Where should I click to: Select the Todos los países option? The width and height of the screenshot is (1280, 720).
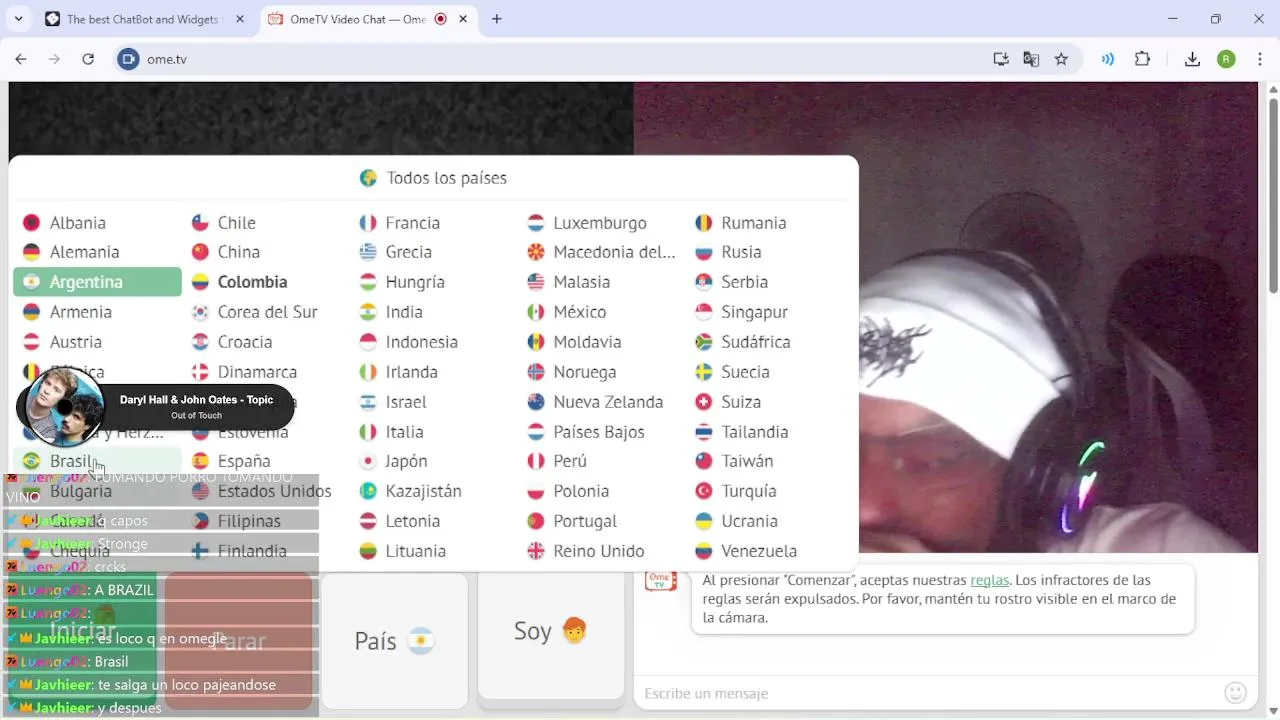click(433, 178)
